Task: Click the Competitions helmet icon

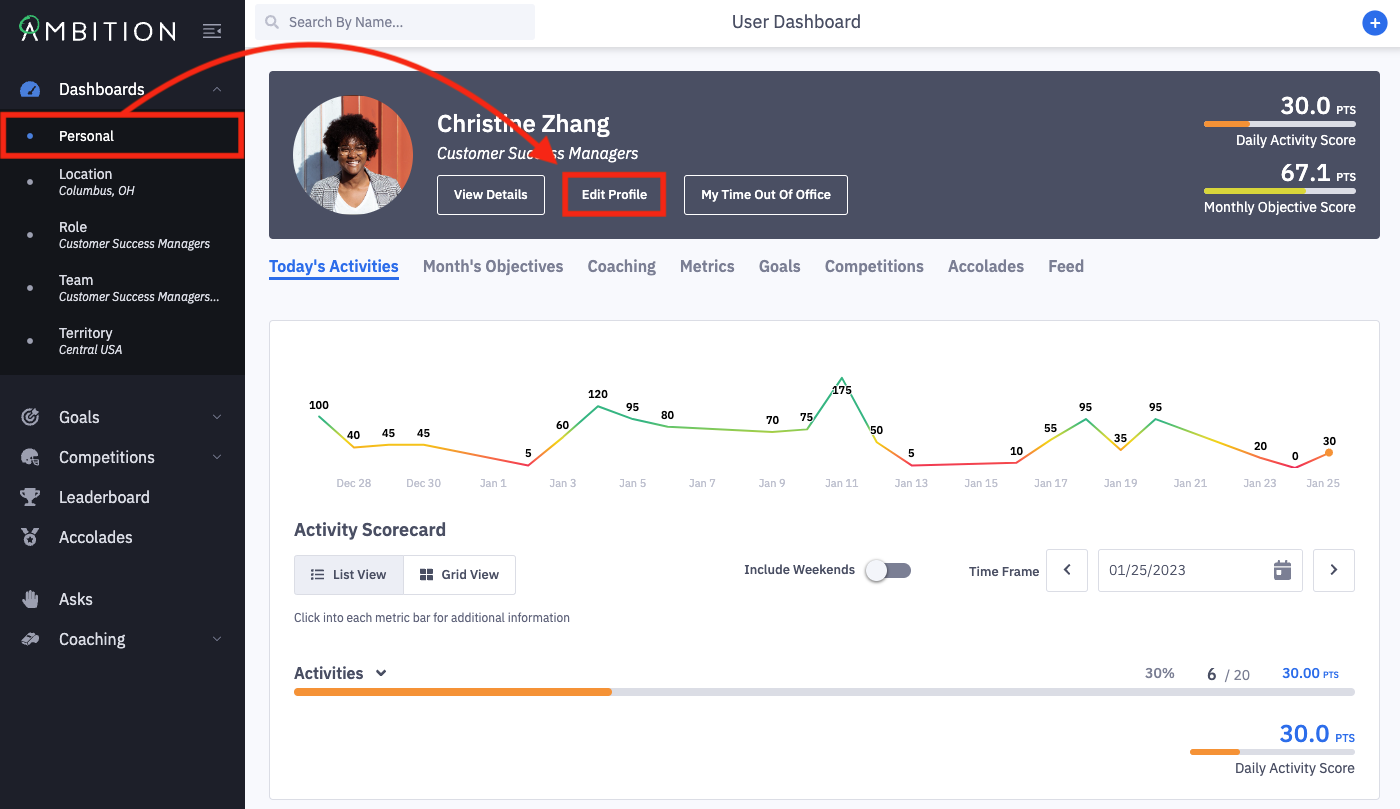Action: tap(30, 457)
